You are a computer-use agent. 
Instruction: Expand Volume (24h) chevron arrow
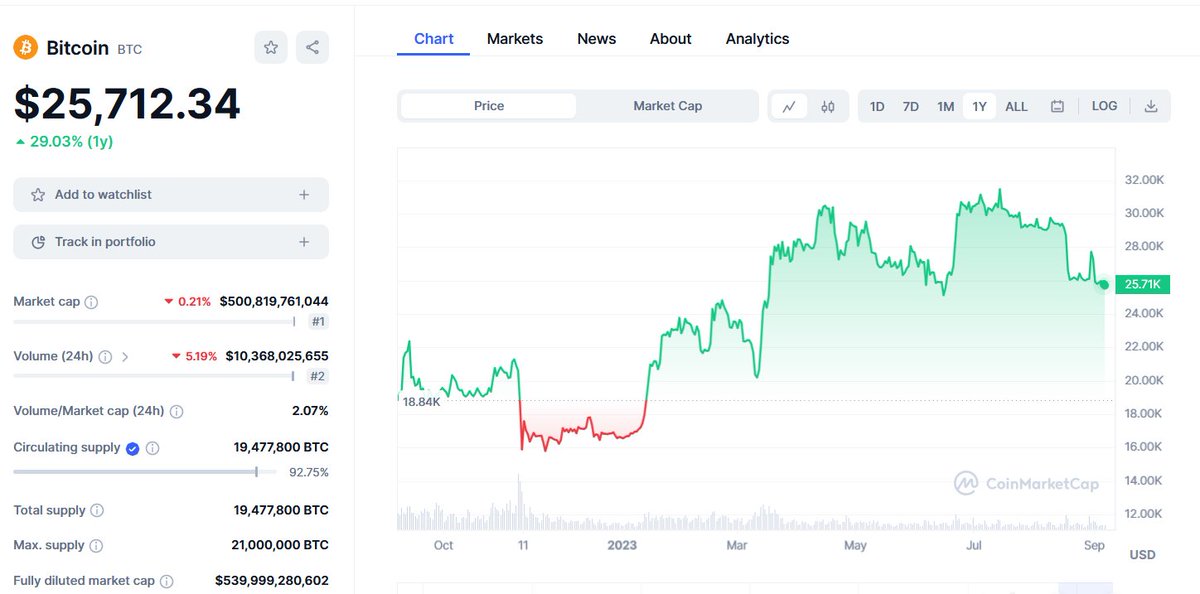click(125, 356)
